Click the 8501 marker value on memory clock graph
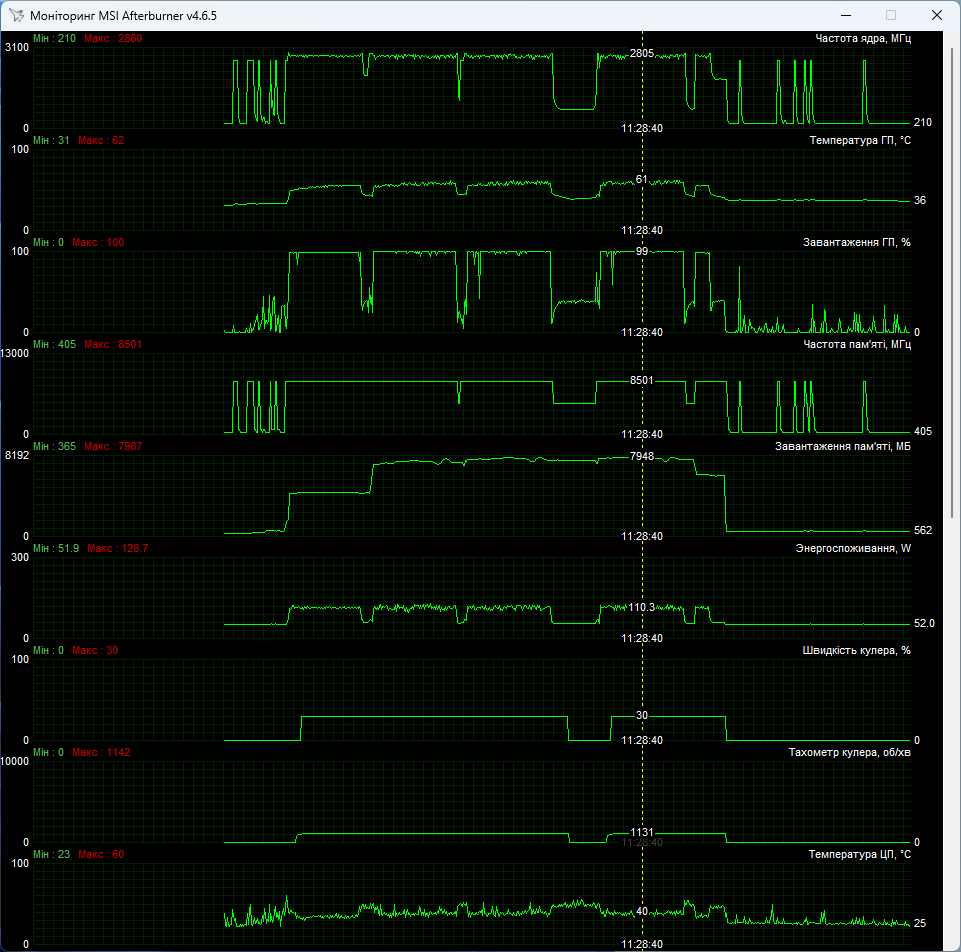961x952 pixels. click(x=642, y=380)
